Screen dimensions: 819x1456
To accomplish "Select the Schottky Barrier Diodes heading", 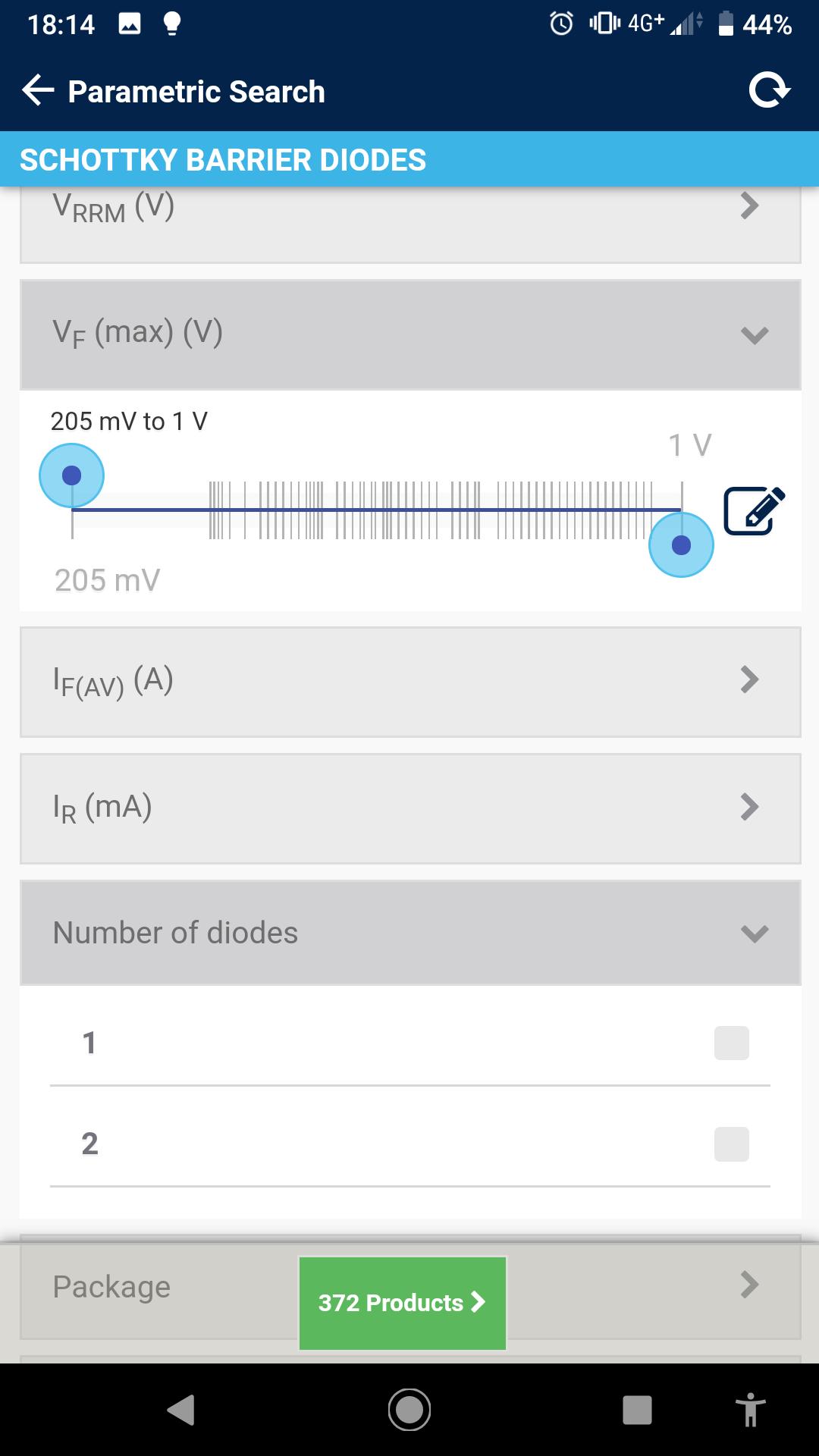I will tap(223, 160).
